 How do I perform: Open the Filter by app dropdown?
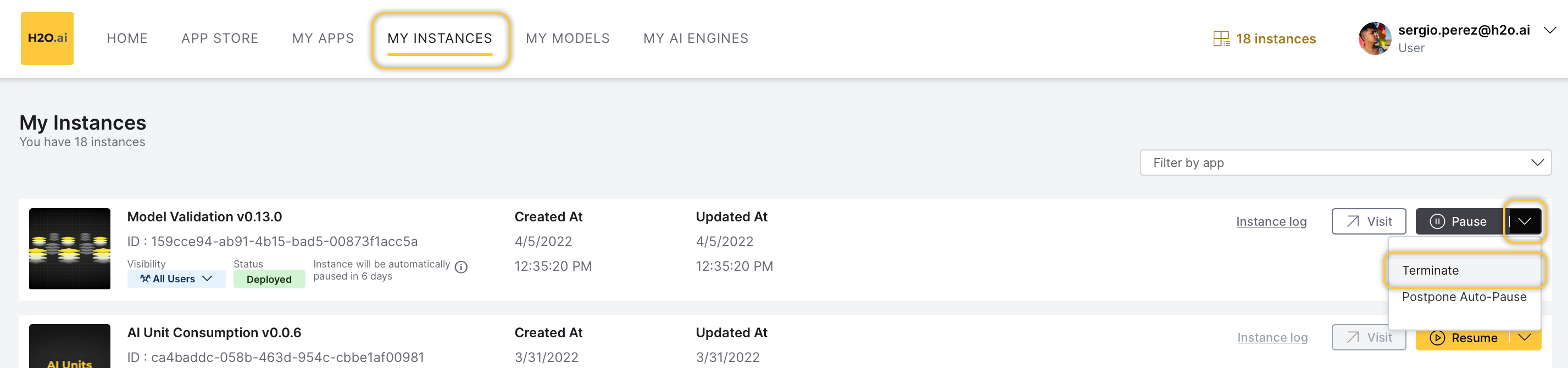(1344, 163)
